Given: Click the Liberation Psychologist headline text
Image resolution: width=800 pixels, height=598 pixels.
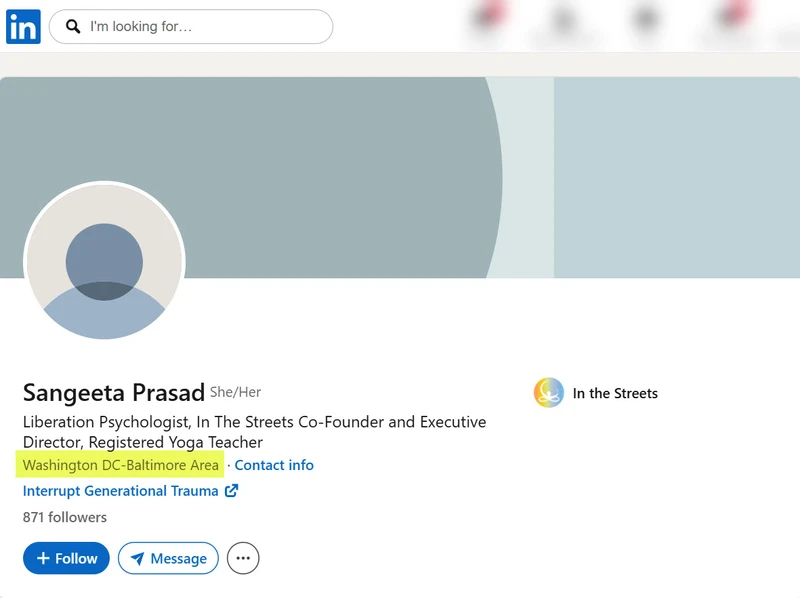Looking at the screenshot, I should [x=255, y=432].
